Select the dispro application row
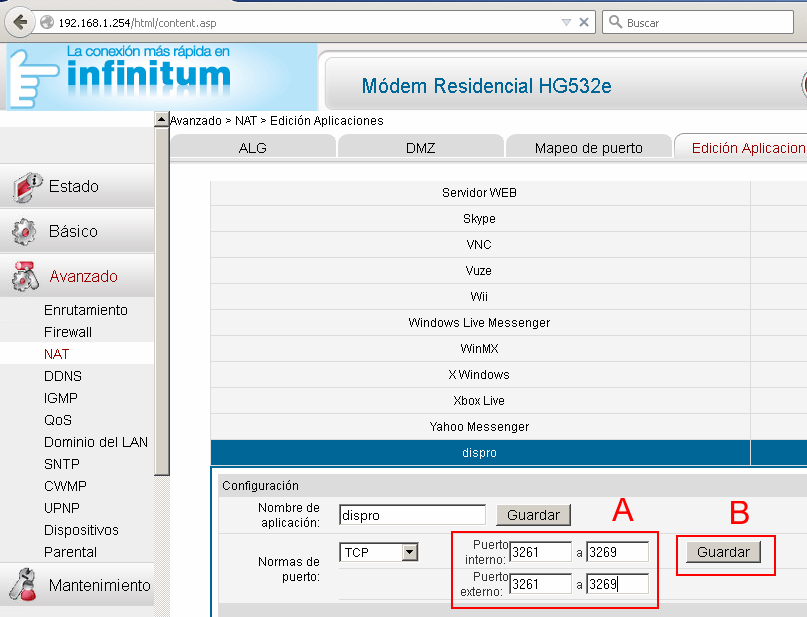The image size is (807, 617). click(480, 453)
